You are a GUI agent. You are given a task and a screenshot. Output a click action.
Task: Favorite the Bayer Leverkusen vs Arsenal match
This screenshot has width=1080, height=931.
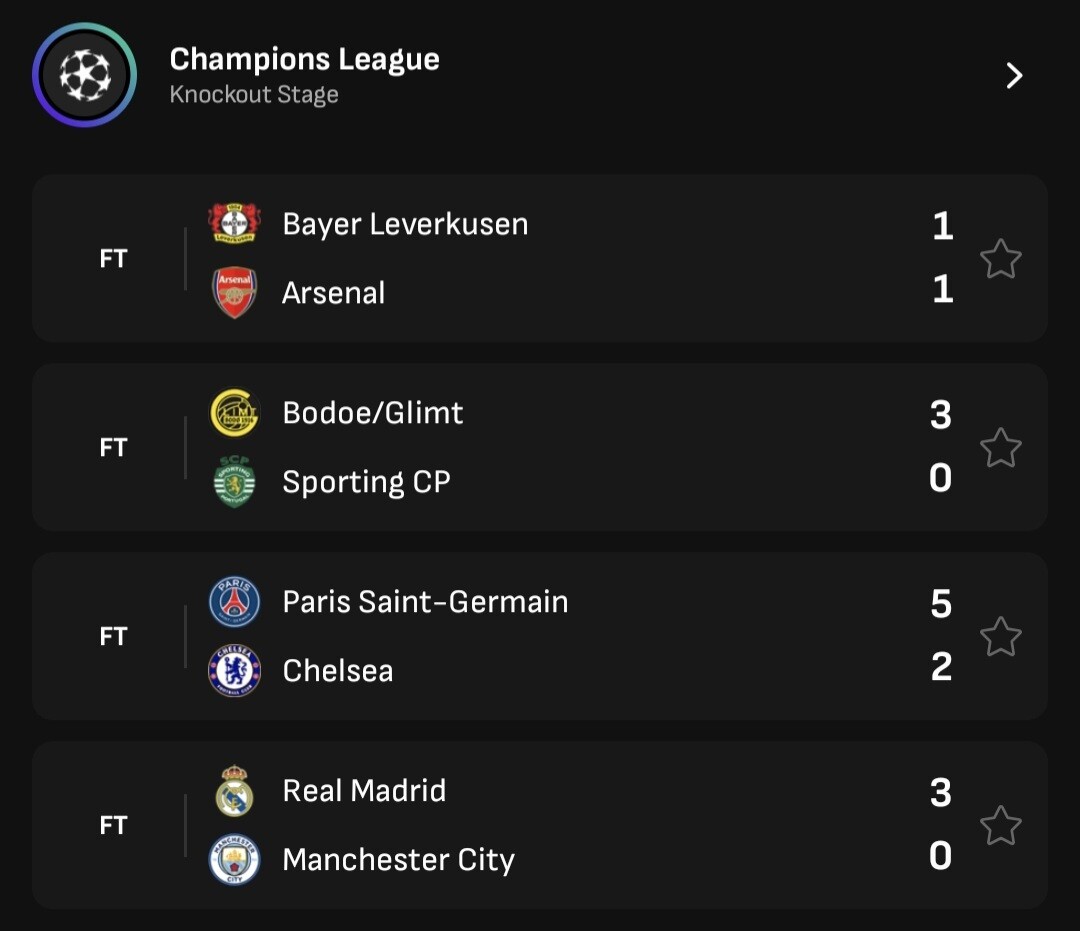pyautogui.click(x=1000, y=259)
